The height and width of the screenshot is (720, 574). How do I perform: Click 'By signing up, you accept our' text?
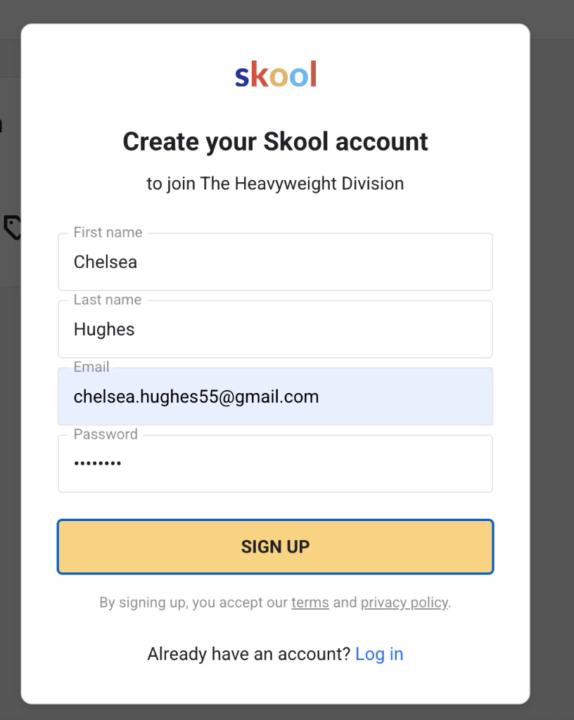pos(193,602)
